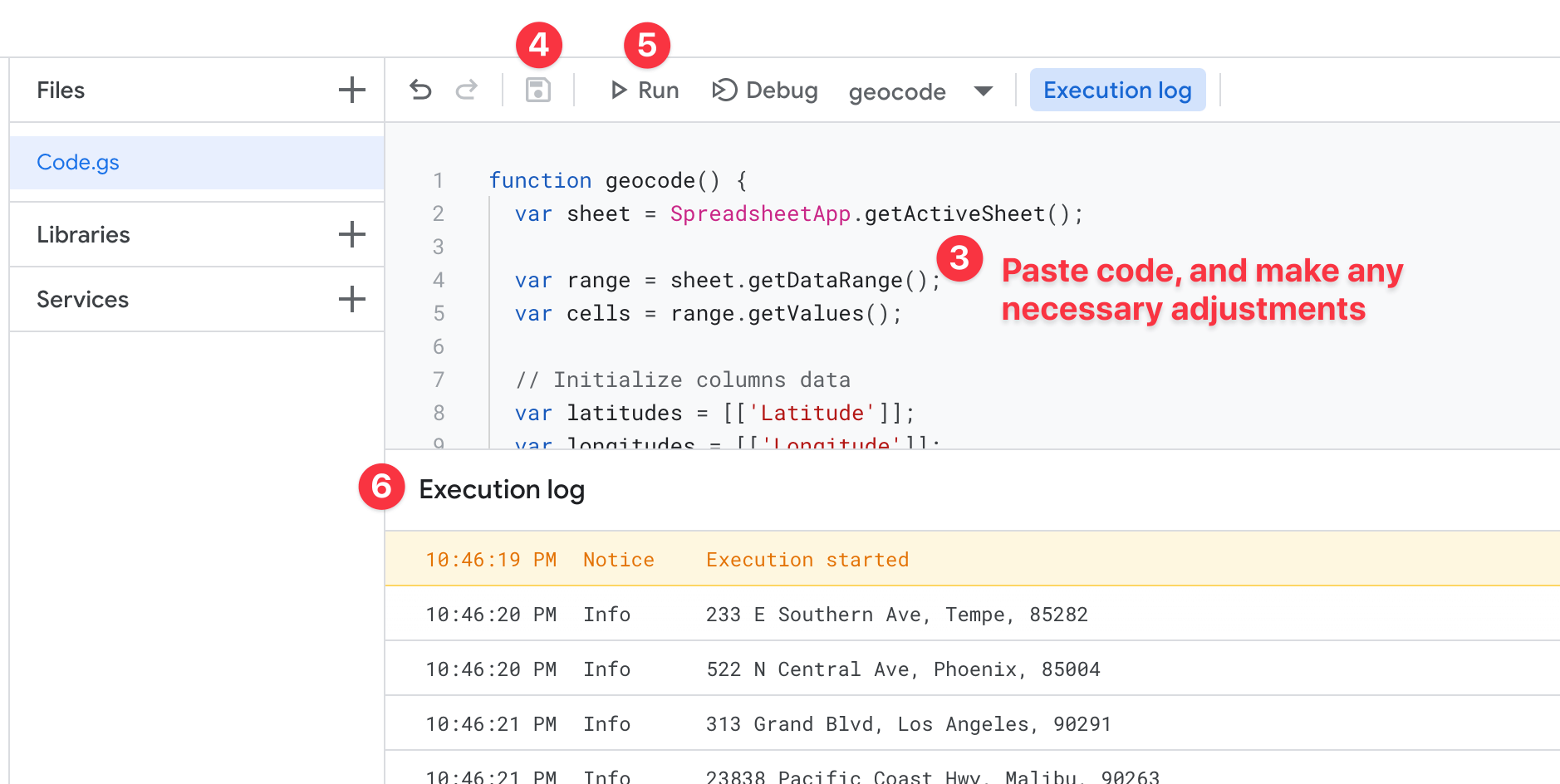Start Debug on the script
The image size is (1560, 784).
point(765,90)
